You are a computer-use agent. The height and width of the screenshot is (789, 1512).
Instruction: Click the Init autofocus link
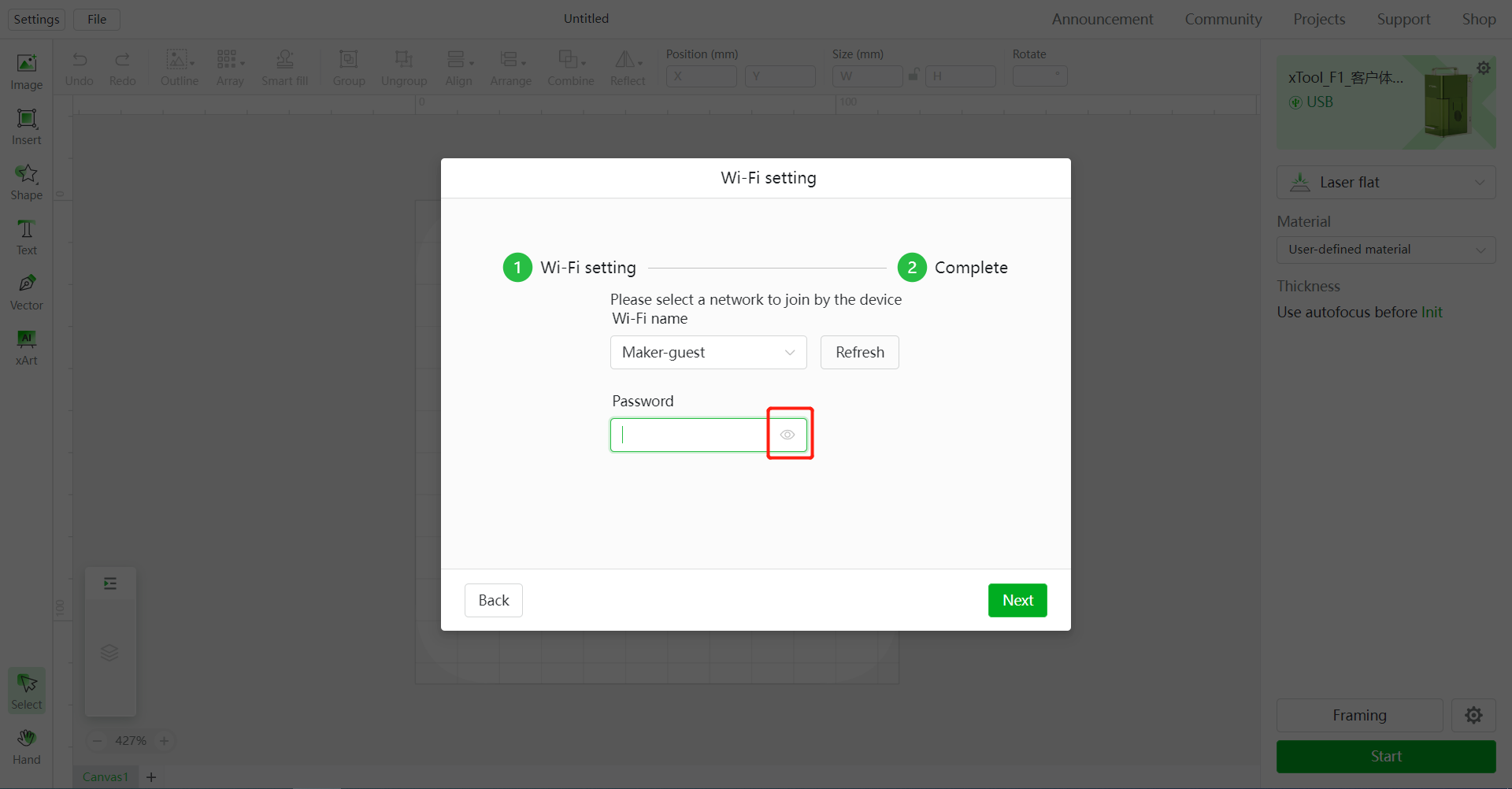point(1432,312)
